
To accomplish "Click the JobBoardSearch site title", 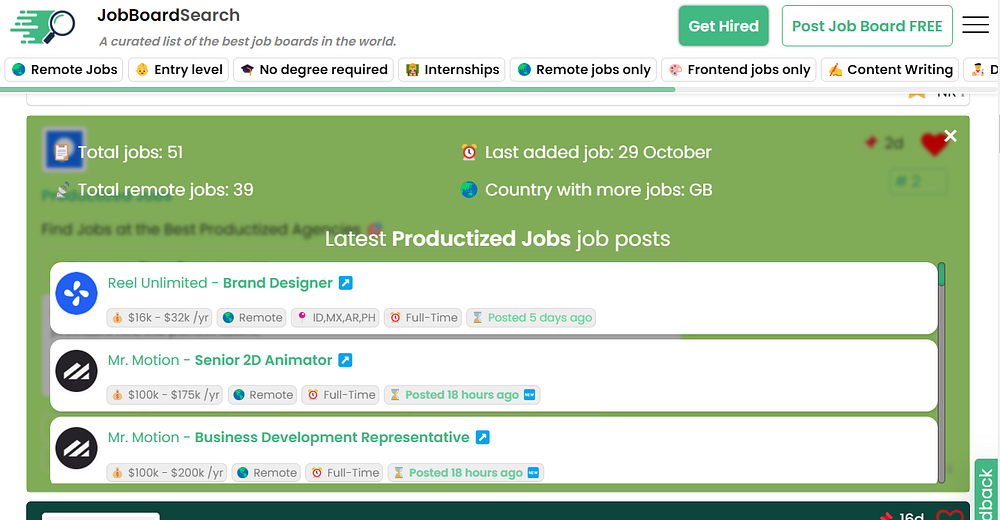I will [168, 15].
